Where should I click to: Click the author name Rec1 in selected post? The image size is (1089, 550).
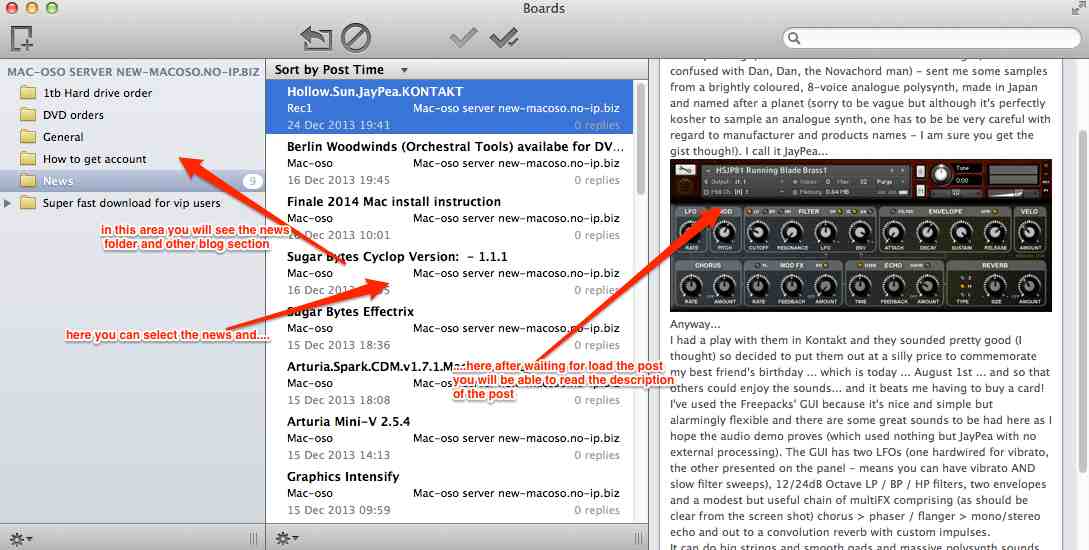(x=299, y=108)
